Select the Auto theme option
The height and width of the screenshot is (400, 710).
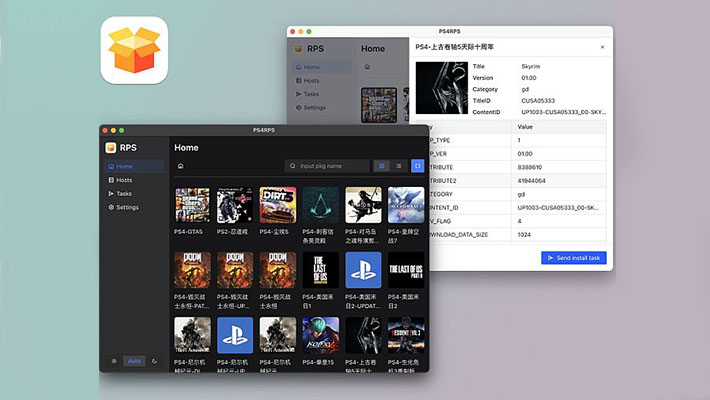134,361
